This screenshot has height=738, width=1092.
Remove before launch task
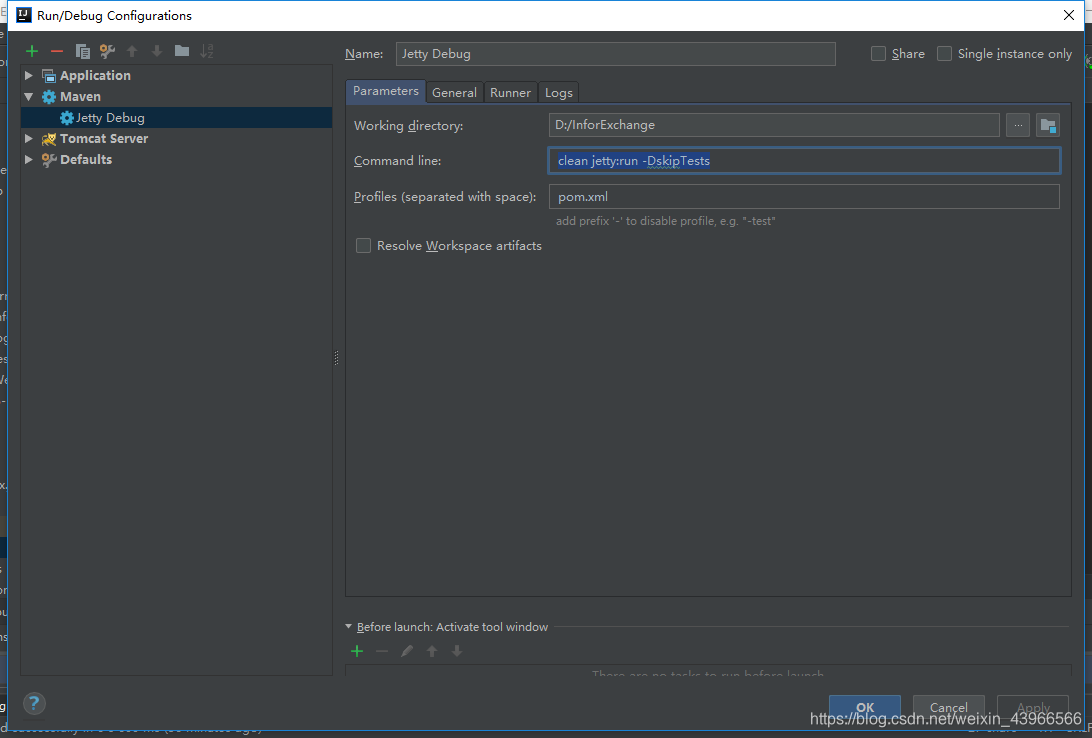coord(382,651)
